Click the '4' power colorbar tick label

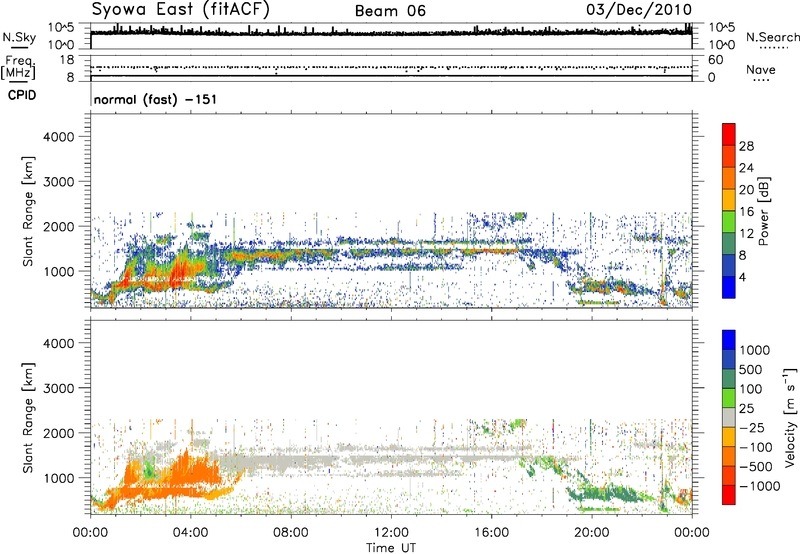742,278
